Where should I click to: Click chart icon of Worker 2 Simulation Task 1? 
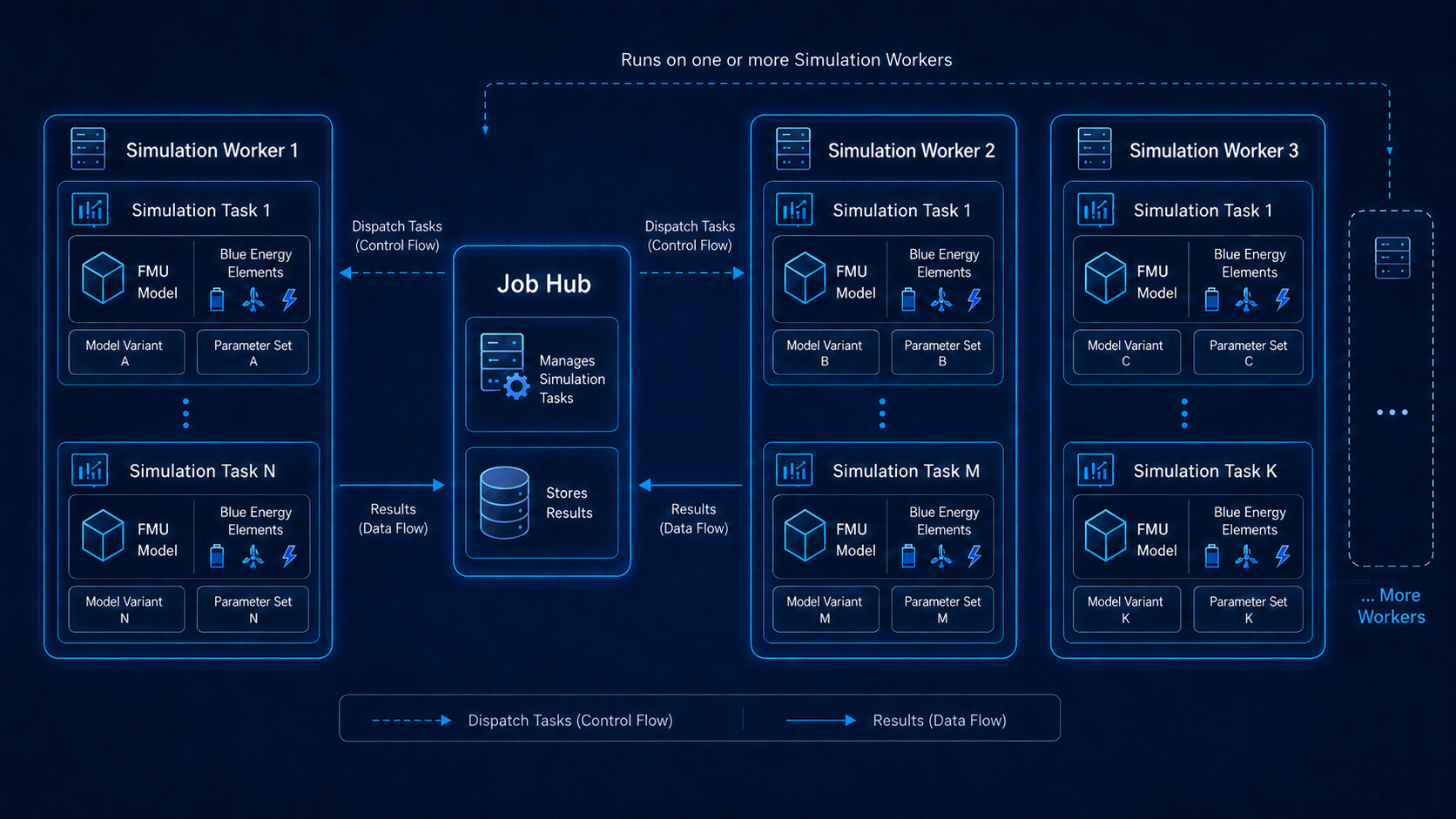[x=794, y=210]
